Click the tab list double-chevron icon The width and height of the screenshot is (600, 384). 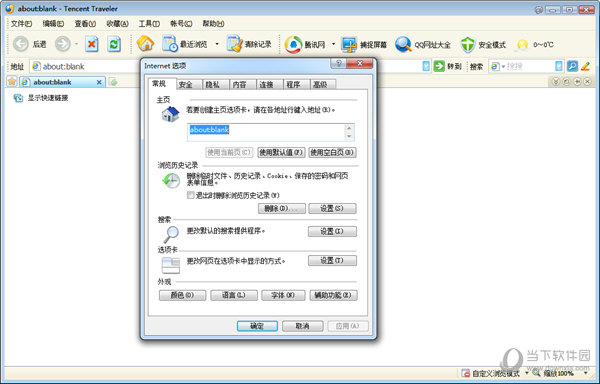556,81
